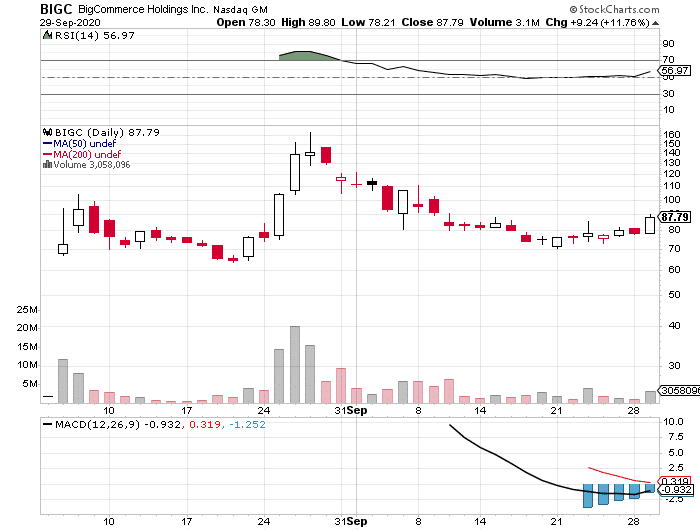Click the 160 price axis label

point(672,134)
